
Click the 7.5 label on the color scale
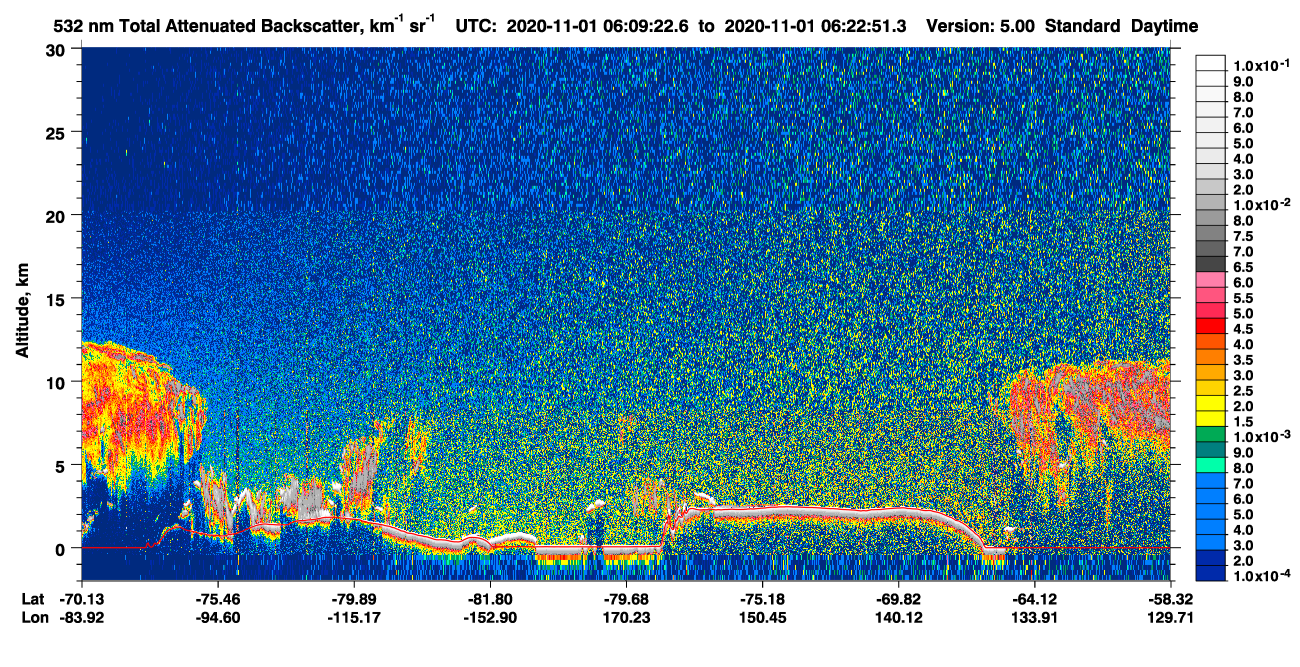pos(1242,237)
